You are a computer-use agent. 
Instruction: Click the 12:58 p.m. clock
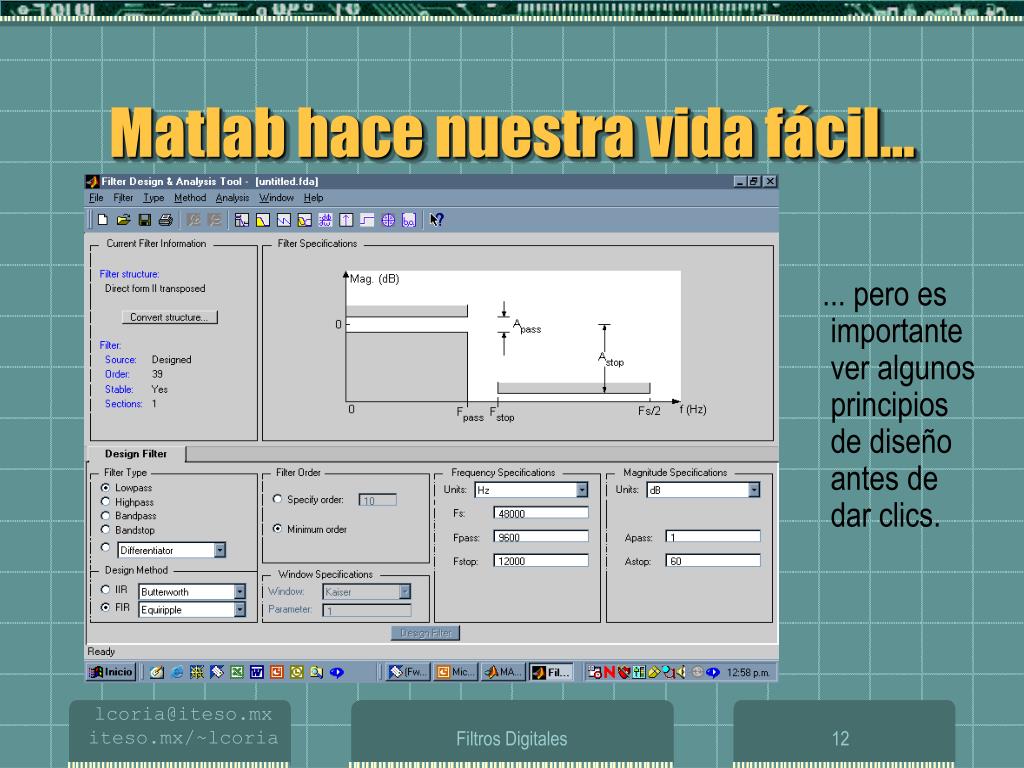point(748,672)
